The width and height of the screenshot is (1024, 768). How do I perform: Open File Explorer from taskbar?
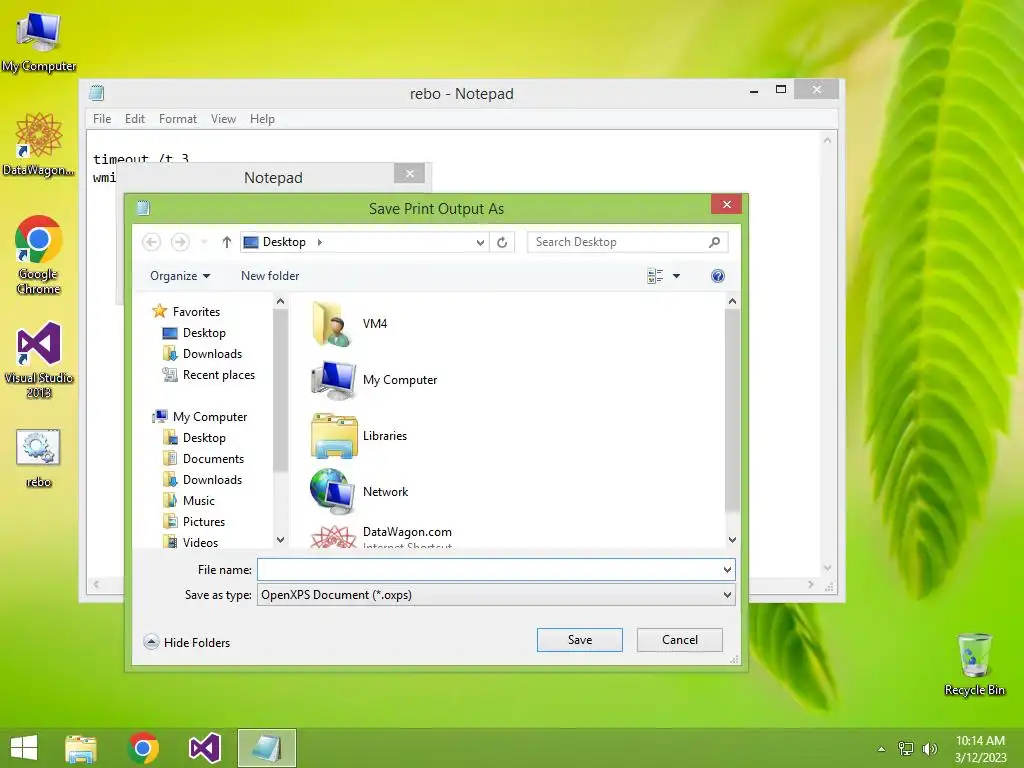(81, 748)
